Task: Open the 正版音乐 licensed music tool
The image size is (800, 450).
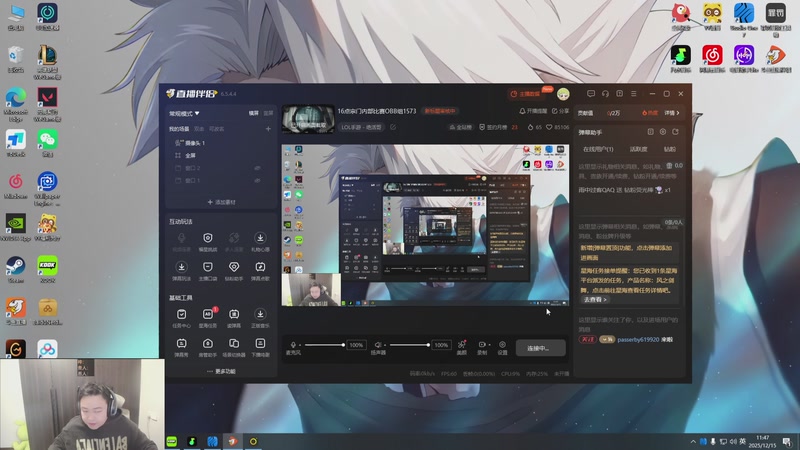Action: point(260,318)
